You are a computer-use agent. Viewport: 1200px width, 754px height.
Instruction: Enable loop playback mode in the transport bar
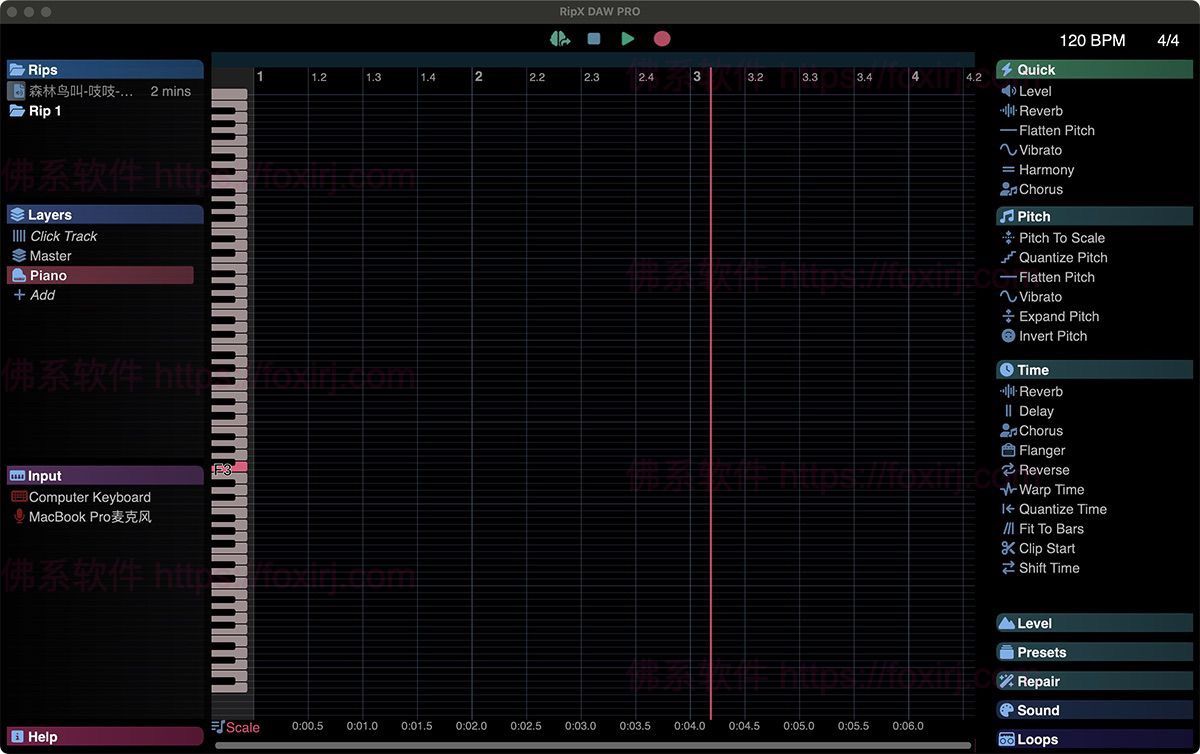coord(560,37)
